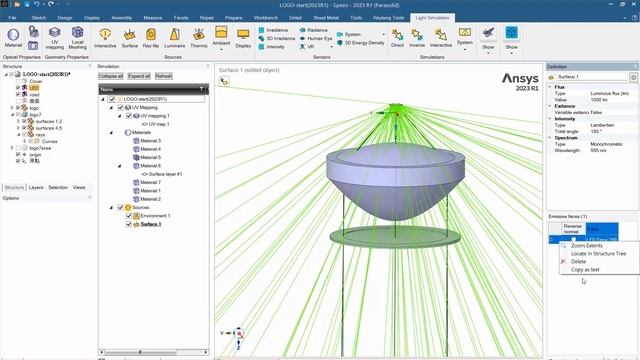Screen dimensions: 640x360
Task: Open the Ambient dropdown arrow
Action: pos(221,50)
